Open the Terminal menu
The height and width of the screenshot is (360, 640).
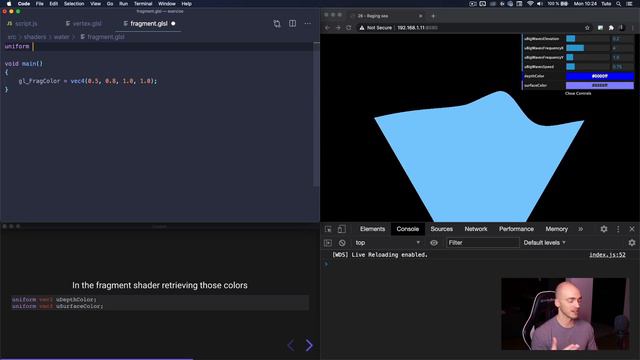143,4
